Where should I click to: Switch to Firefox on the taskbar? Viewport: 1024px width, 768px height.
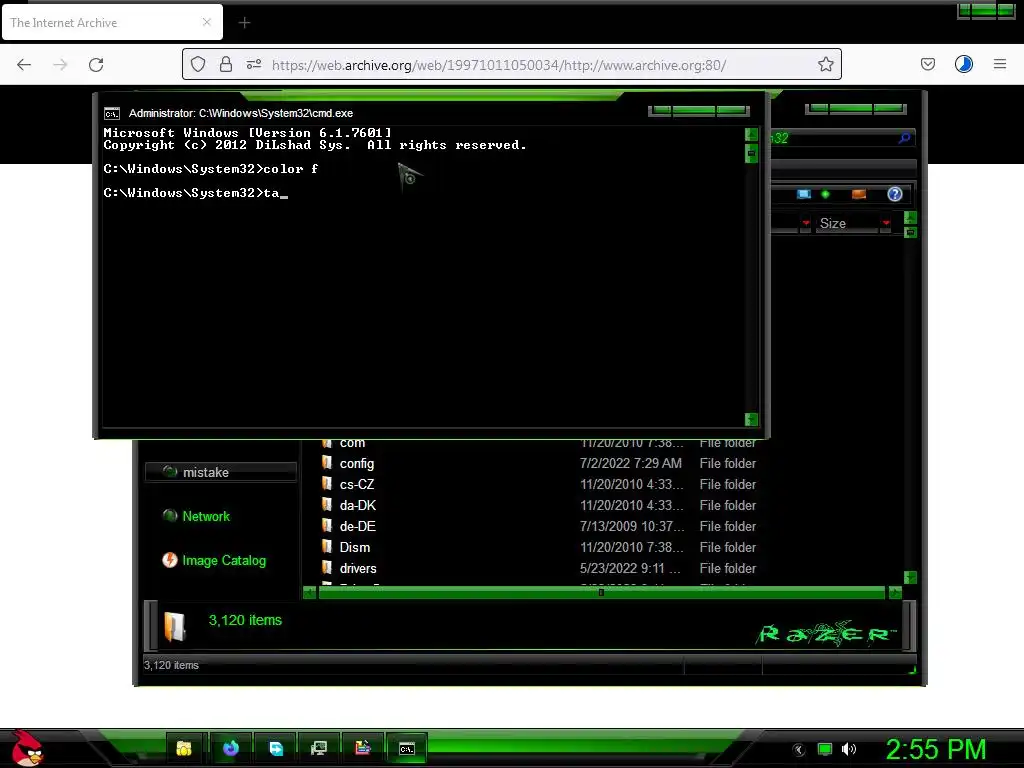pos(231,748)
